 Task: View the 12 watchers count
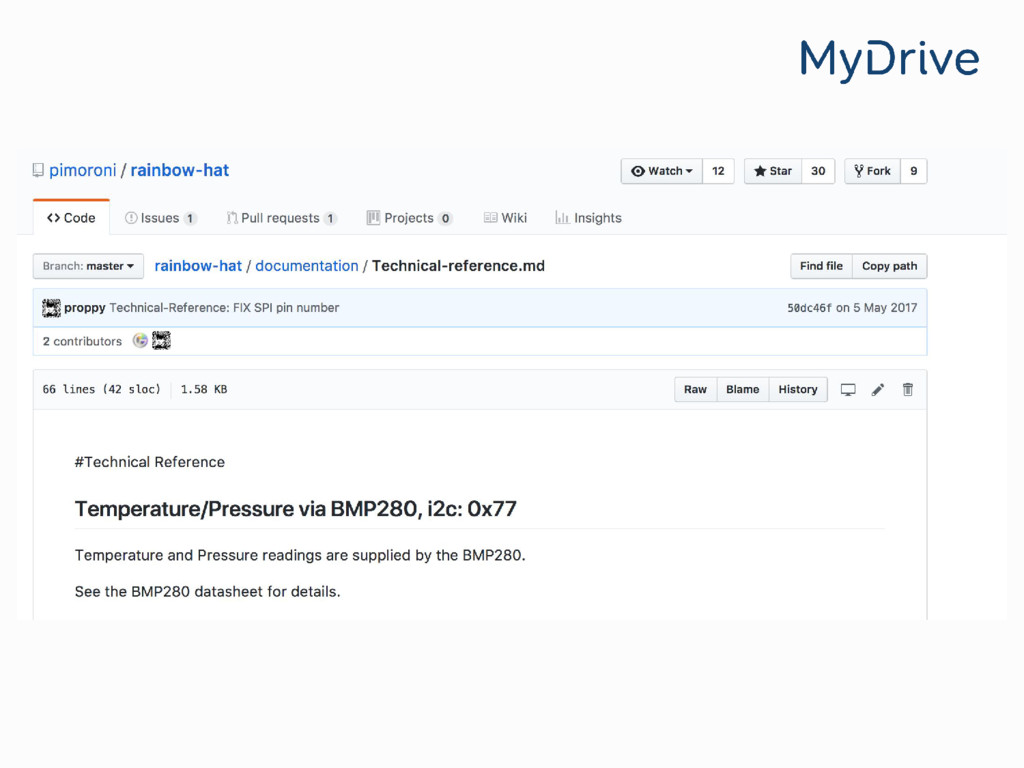coord(718,171)
